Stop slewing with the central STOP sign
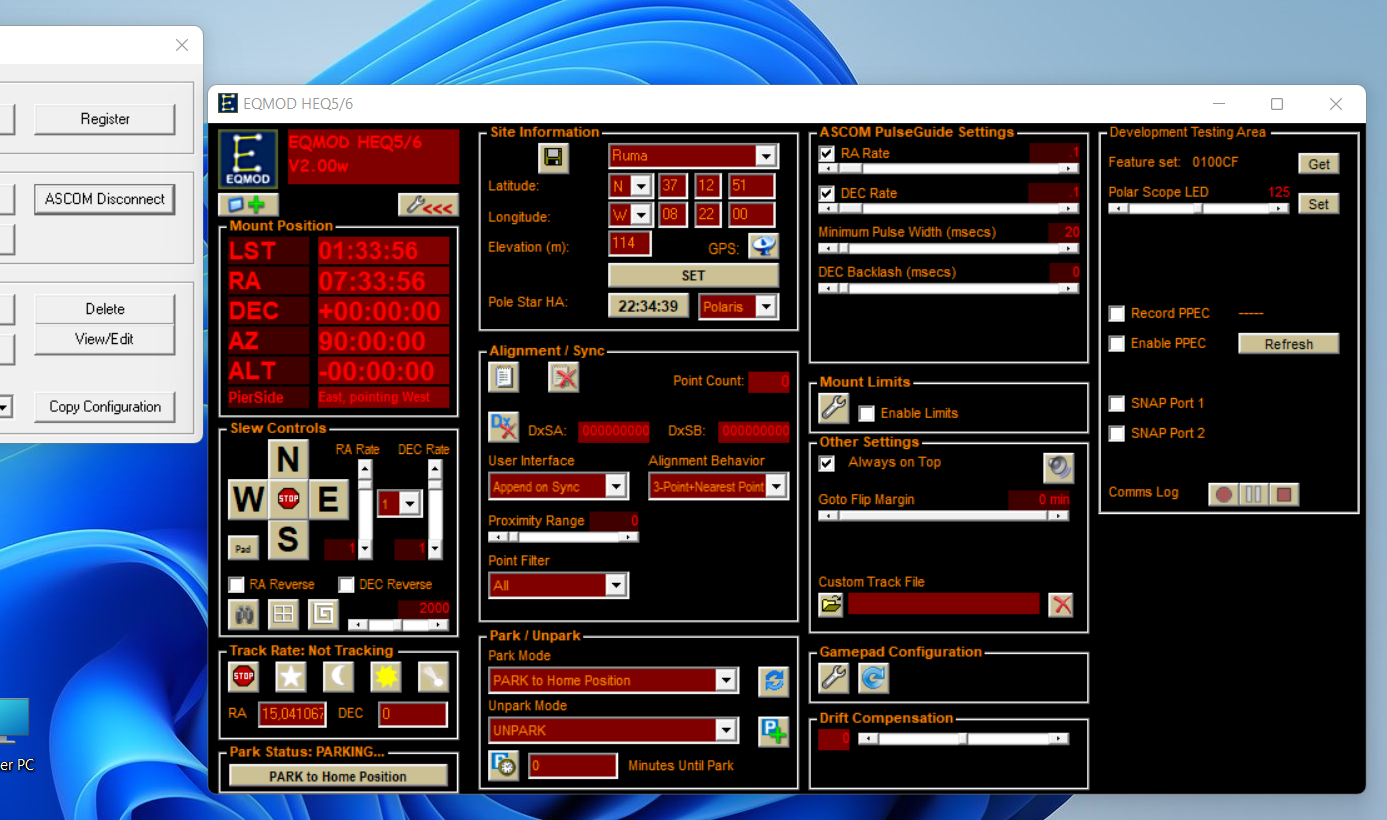The width and height of the screenshot is (1387, 820). [288, 498]
